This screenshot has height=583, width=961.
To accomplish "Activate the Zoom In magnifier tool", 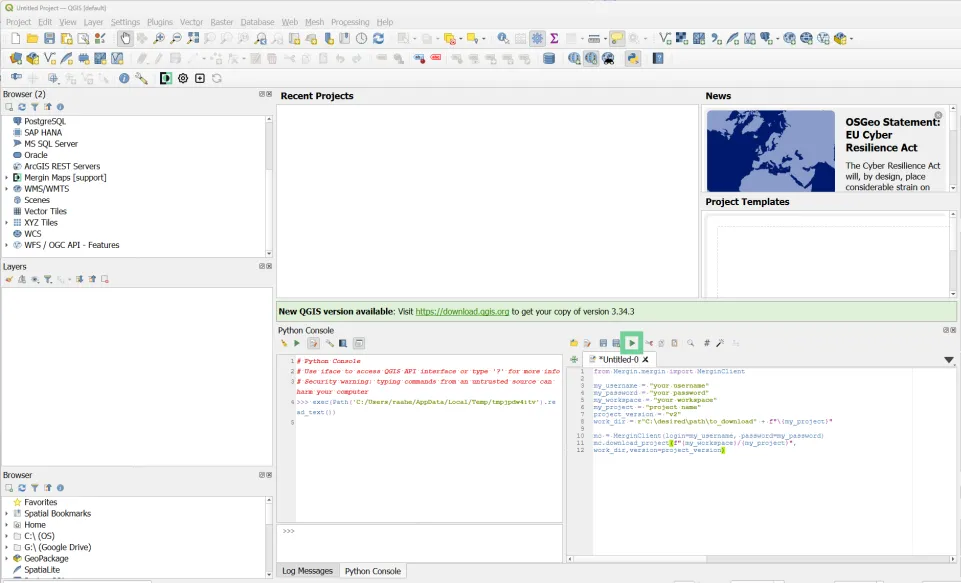I will (x=159, y=39).
